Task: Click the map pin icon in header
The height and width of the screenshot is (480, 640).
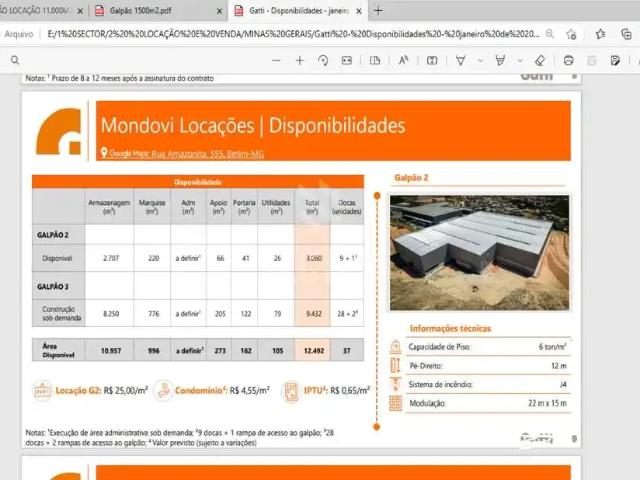Action: [104, 153]
